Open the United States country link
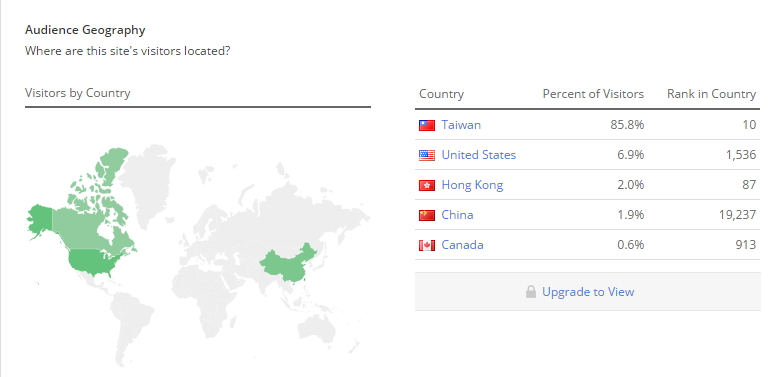Image resolution: width=771 pixels, height=377 pixels. (478, 155)
